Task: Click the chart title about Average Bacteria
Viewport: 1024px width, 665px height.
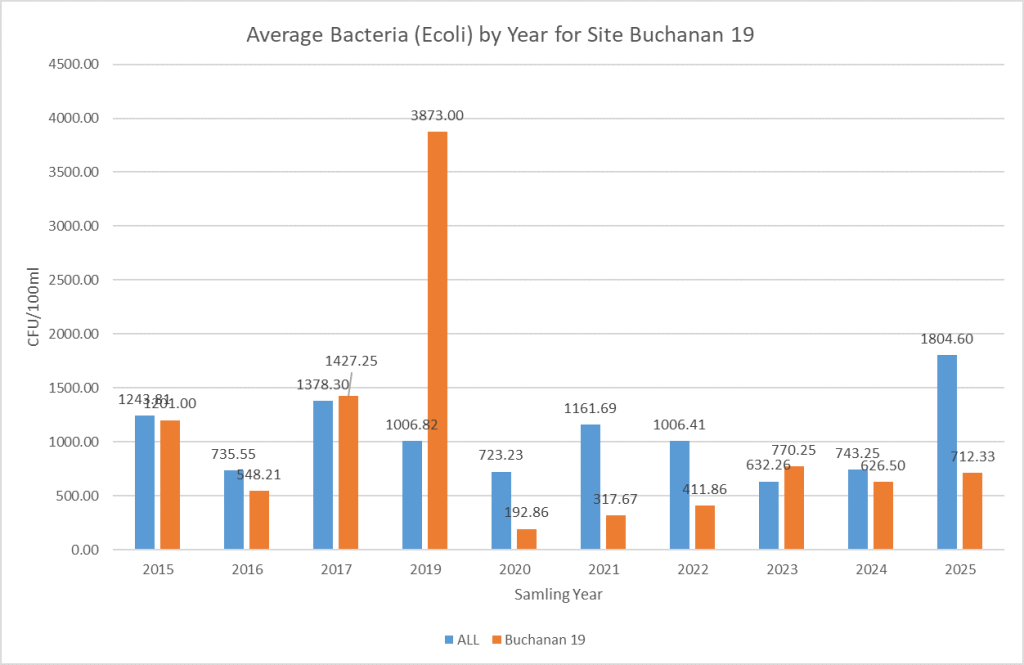Action: click(499, 35)
